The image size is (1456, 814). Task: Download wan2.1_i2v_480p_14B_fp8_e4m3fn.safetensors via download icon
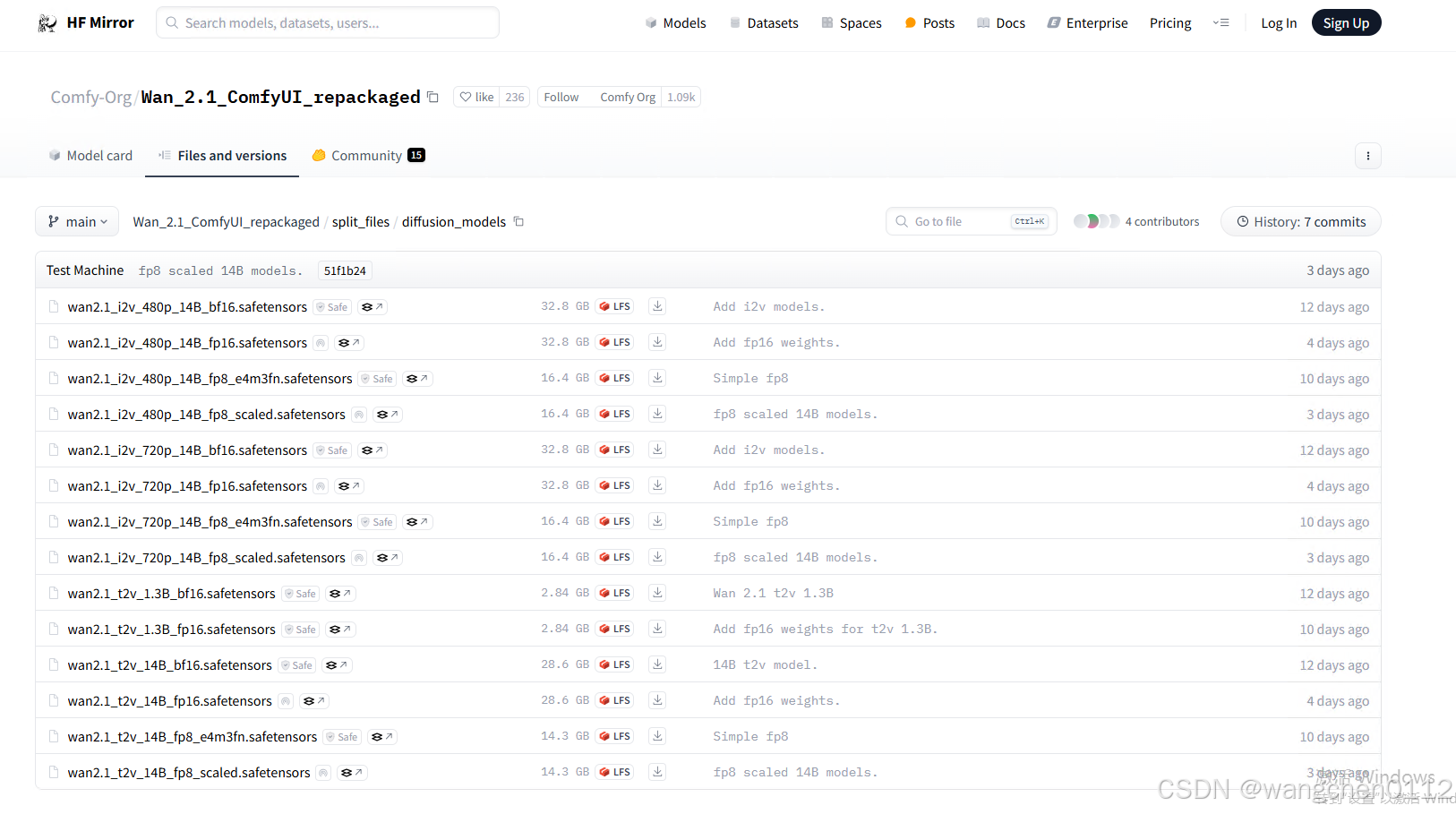click(657, 378)
